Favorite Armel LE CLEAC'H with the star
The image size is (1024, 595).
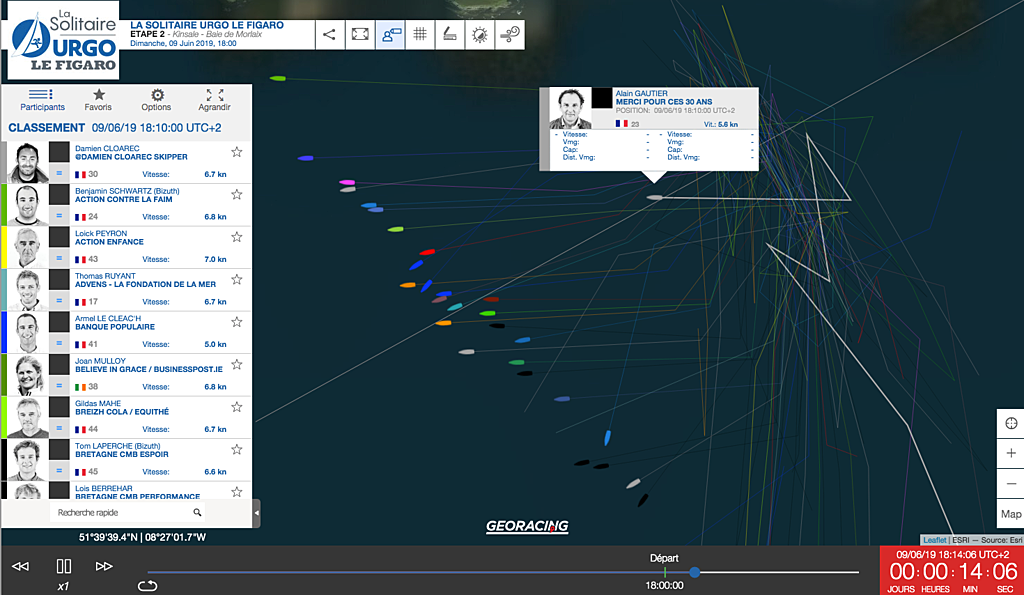click(x=236, y=322)
